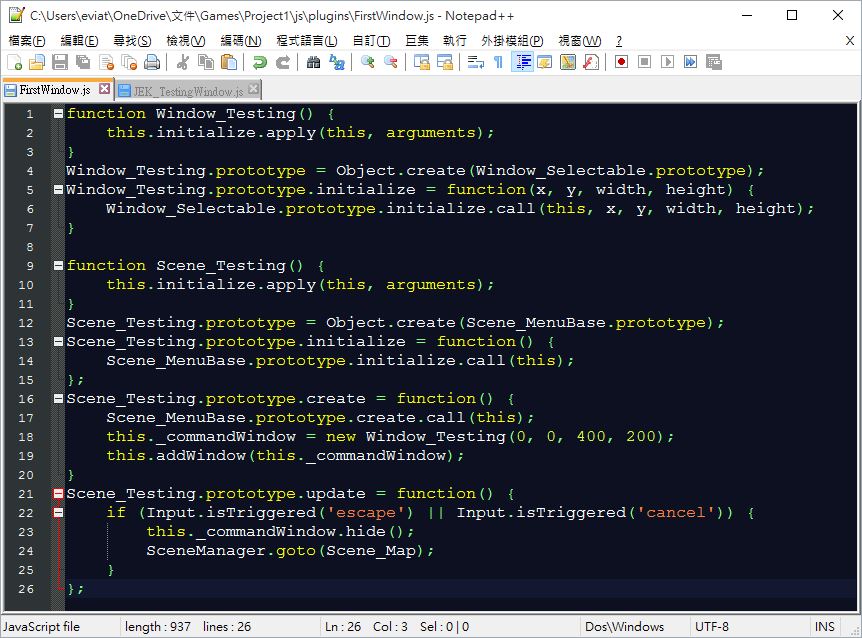The height and width of the screenshot is (638, 862).
Task: Toggle the indent guide button
Action: pos(522,62)
